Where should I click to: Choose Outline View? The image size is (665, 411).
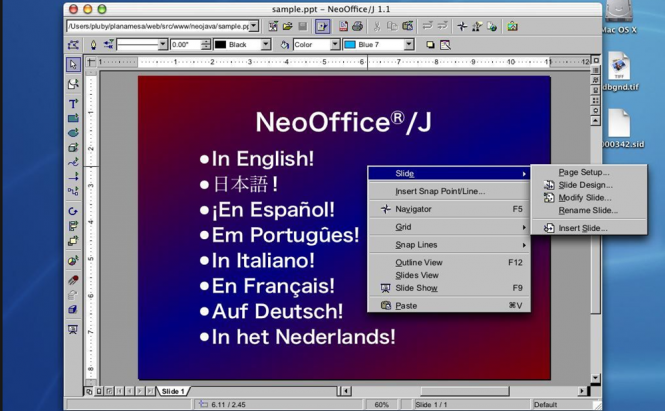tap(449, 263)
